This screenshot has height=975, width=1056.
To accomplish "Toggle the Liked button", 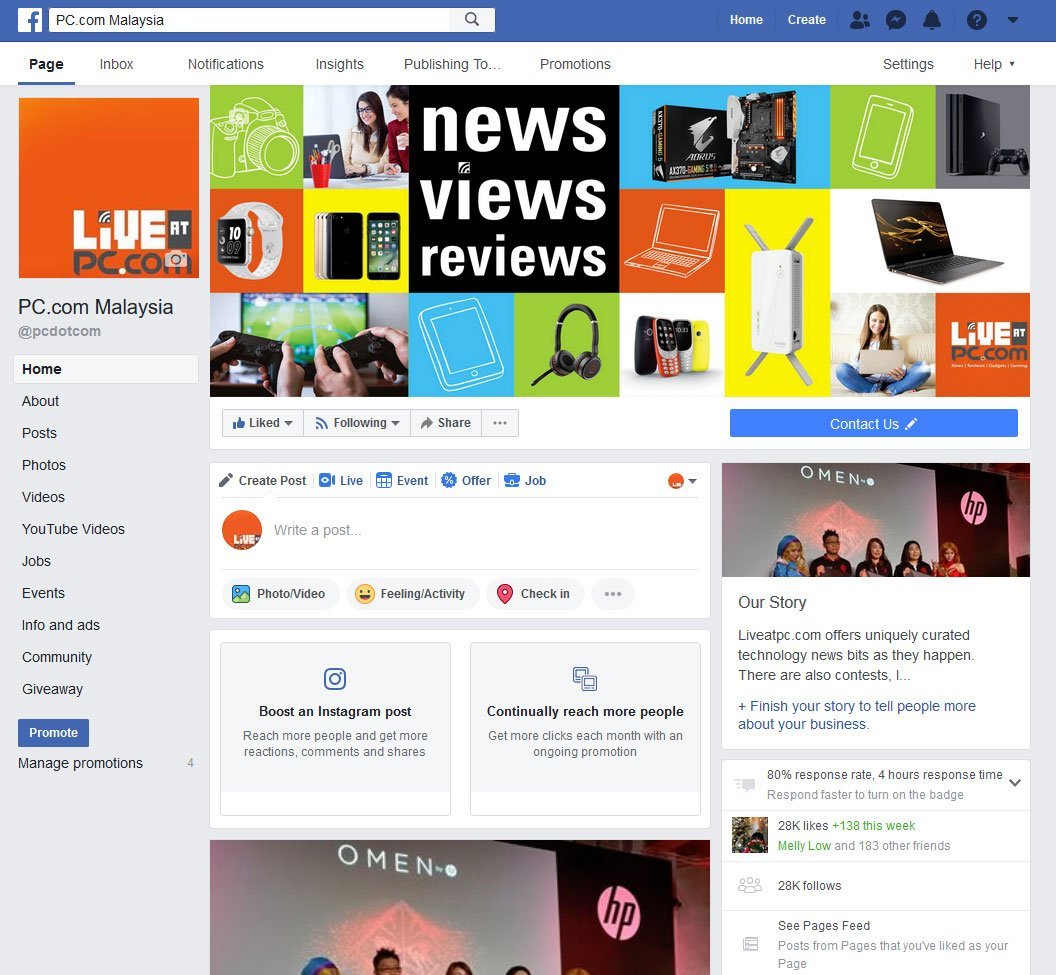I will (x=263, y=423).
